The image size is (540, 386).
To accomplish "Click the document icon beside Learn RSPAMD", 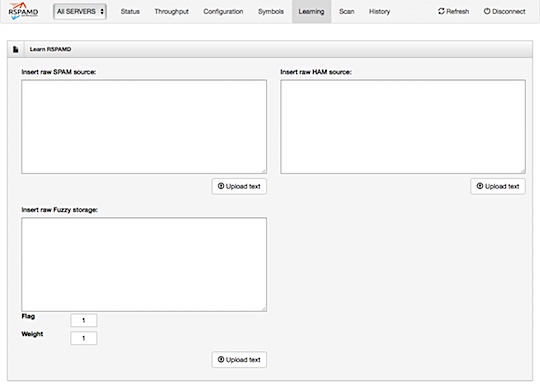I will [15, 50].
